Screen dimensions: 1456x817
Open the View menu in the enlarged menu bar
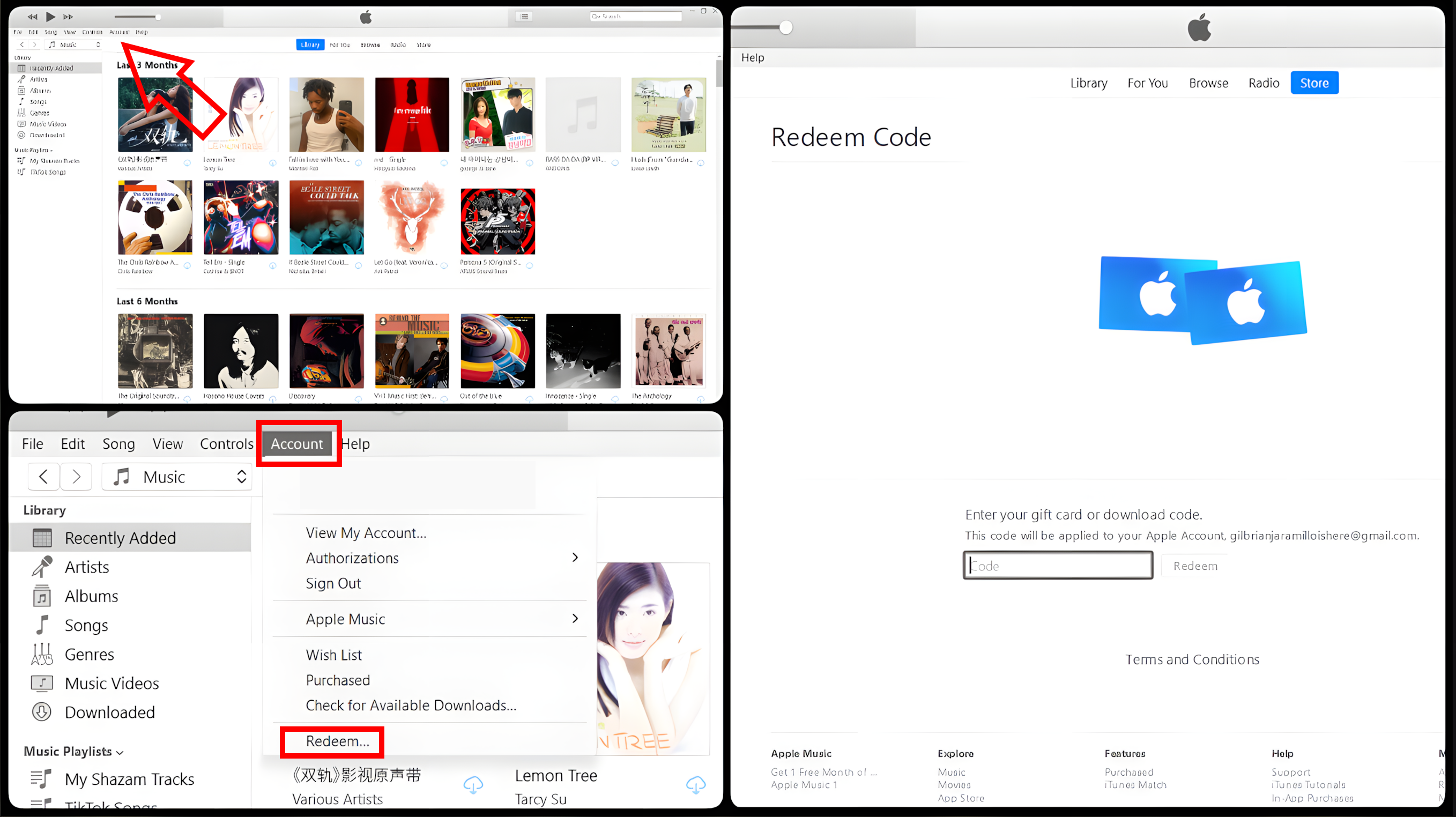tap(168, 444)
